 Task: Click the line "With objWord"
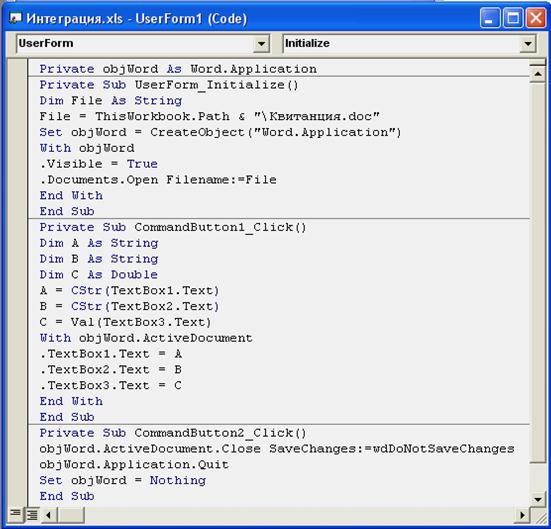pos(87,148)
